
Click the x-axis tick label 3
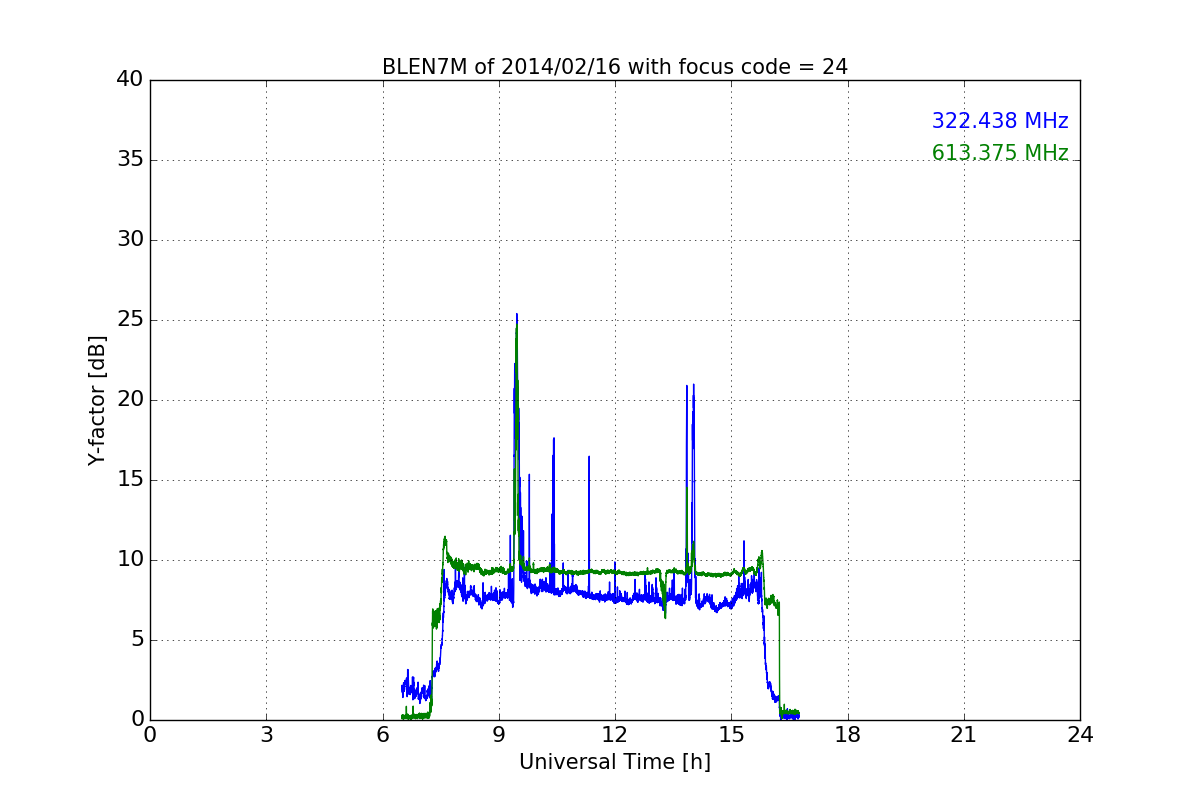click(x=266, y=735)
